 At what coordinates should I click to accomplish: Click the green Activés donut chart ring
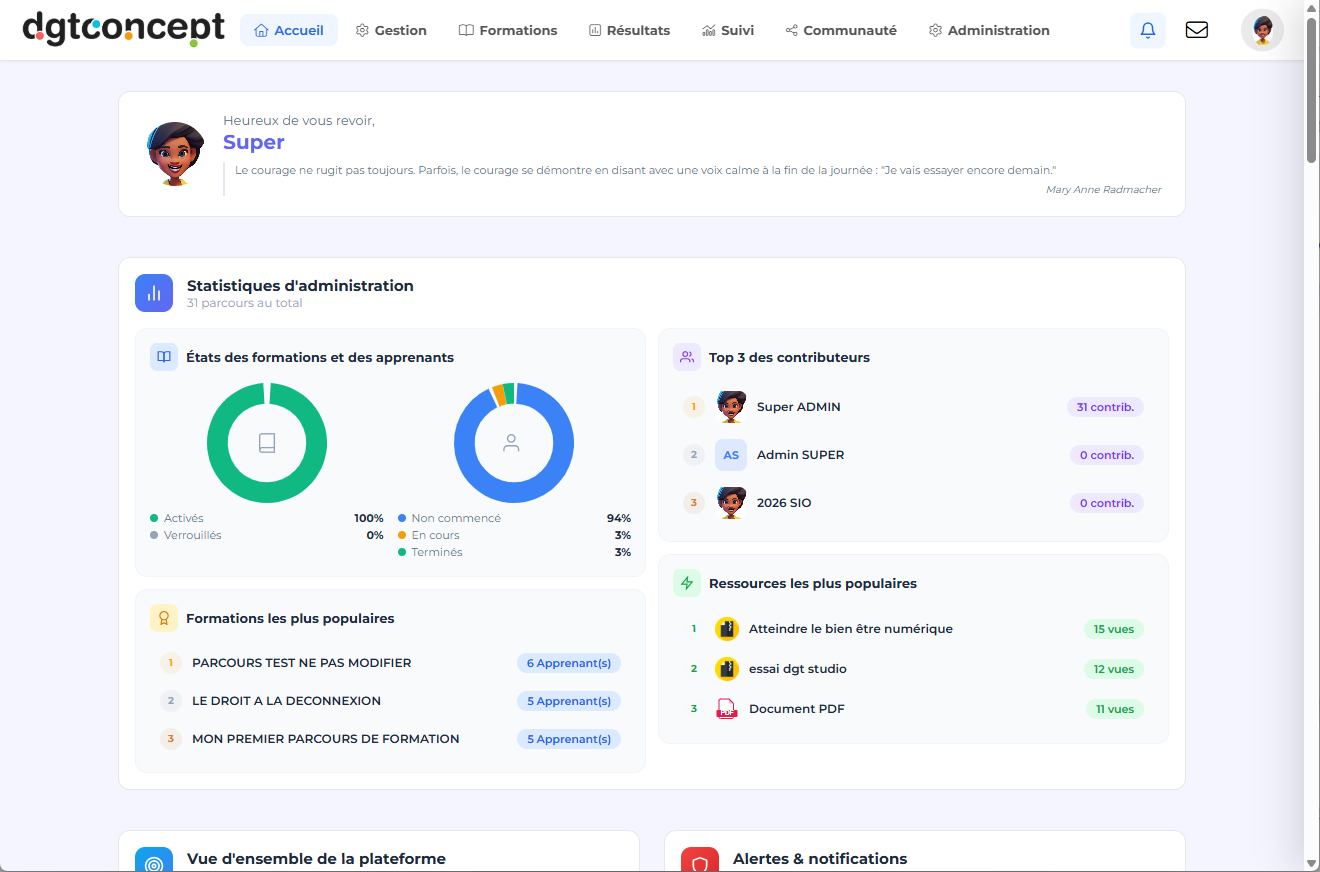(267, 494)
